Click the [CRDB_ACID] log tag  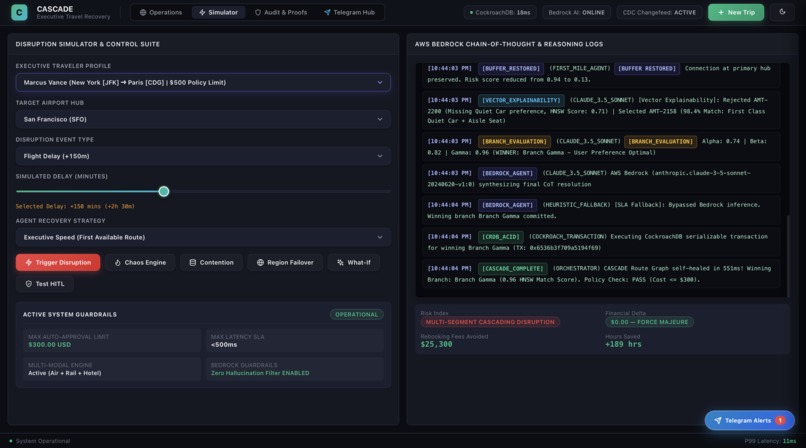tap(500, 236)
